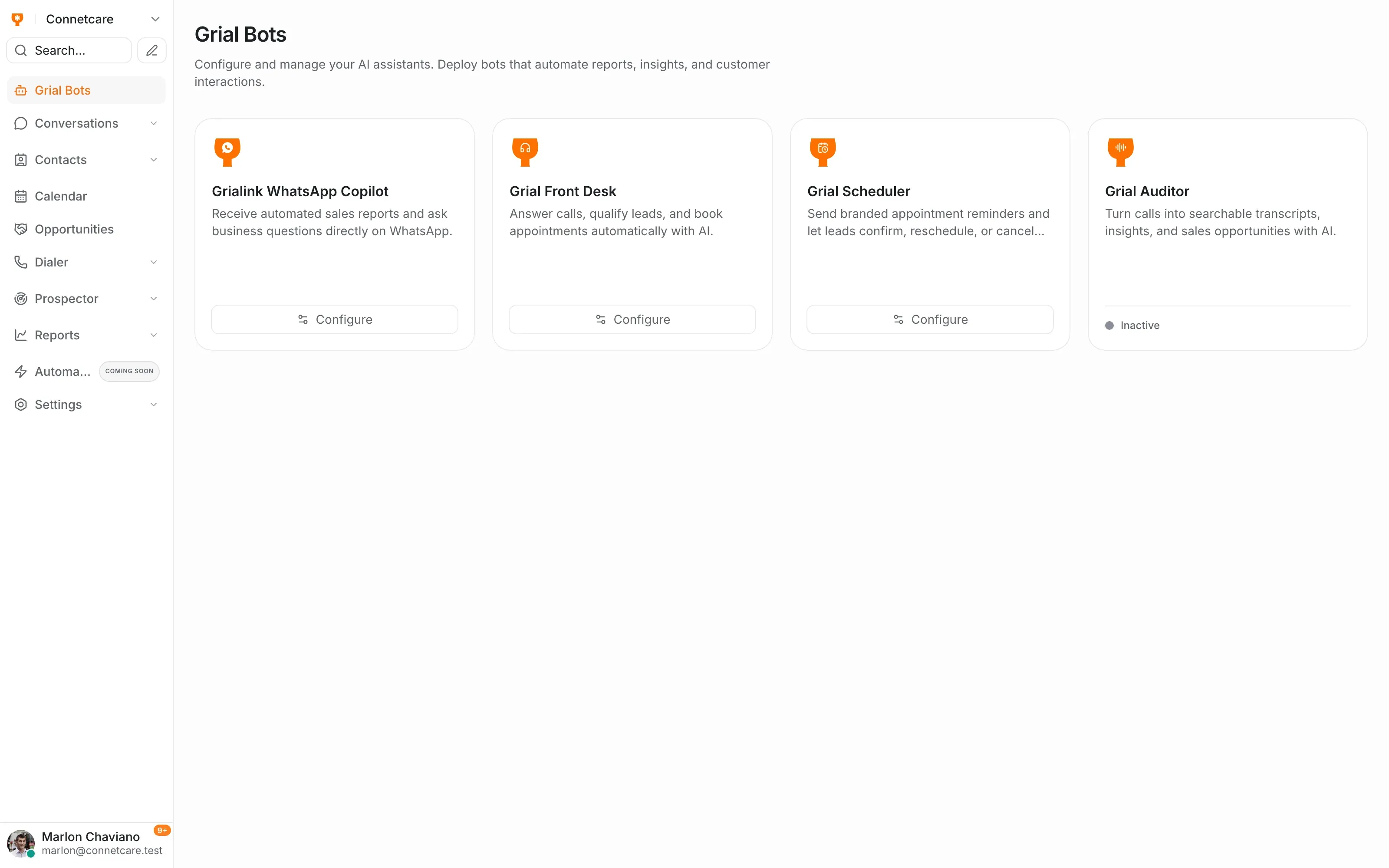Click the Reports chart icon
The image size is (1389, 868).
pos(21,335)
